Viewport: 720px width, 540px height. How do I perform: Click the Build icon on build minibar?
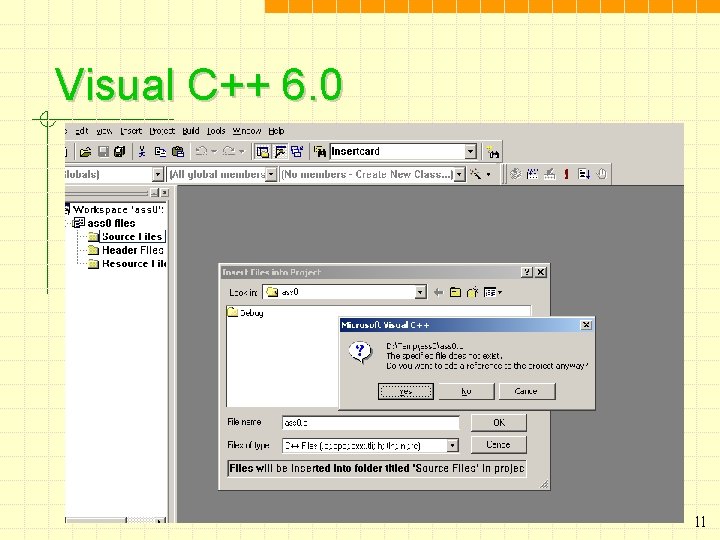pyautogui.click(x=532, y=174)
